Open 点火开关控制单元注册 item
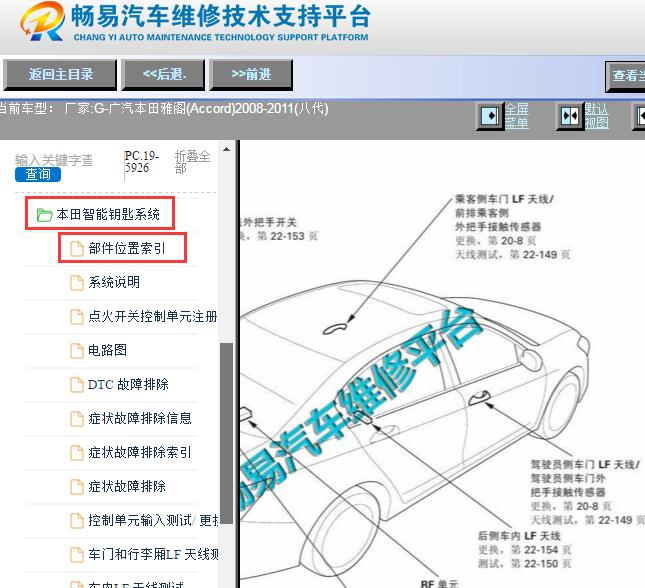Screen dimensions: 645x588 (x=153, y=316)
